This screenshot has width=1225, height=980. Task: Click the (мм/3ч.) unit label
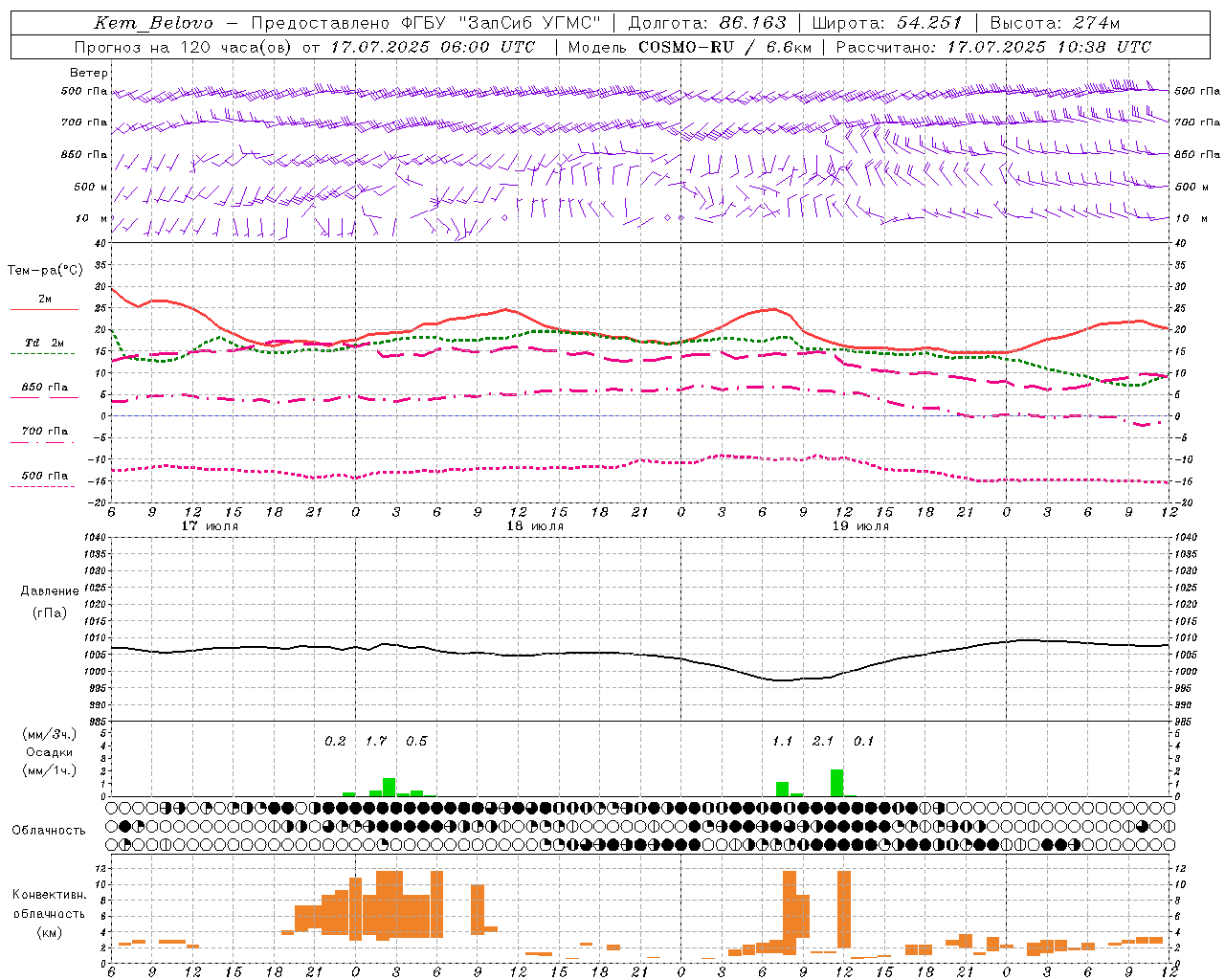tap(50, 734)
